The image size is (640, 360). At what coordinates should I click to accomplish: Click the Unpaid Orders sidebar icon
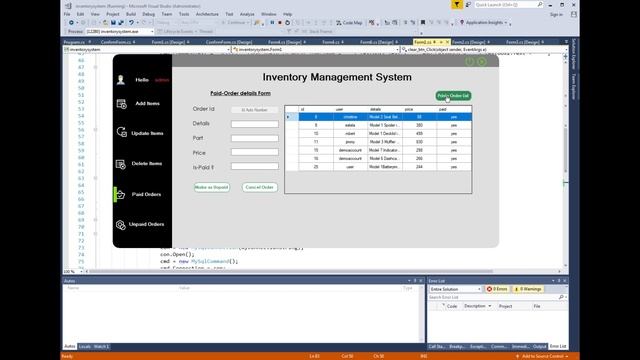[x=120, y=224]
